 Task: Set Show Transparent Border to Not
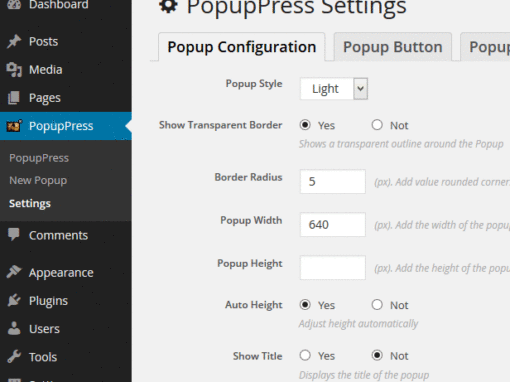pyautogui.click(x=377, y=125)
